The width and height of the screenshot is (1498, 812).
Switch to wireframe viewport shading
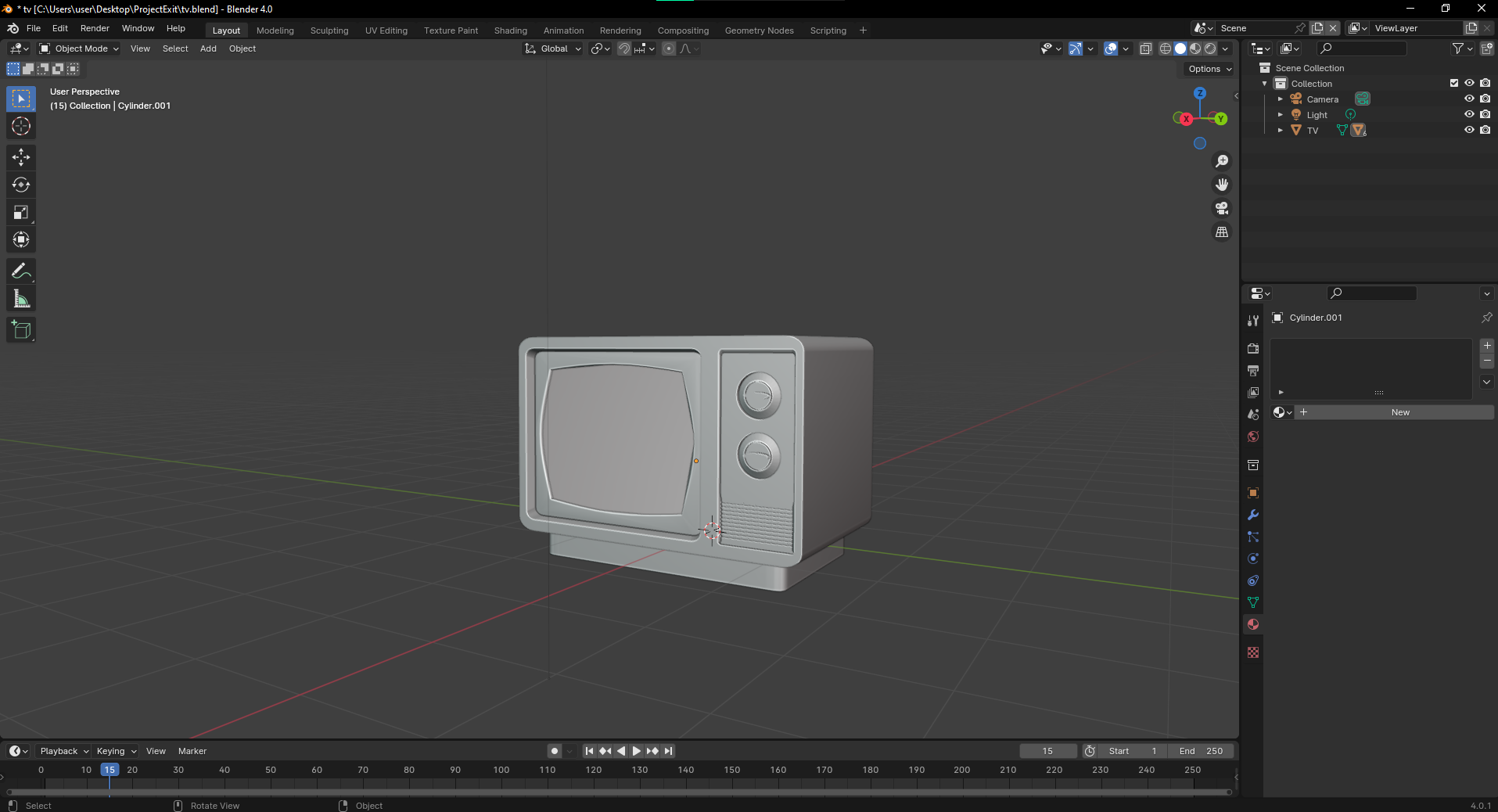pyautogui.click(x=1166, y=49)
